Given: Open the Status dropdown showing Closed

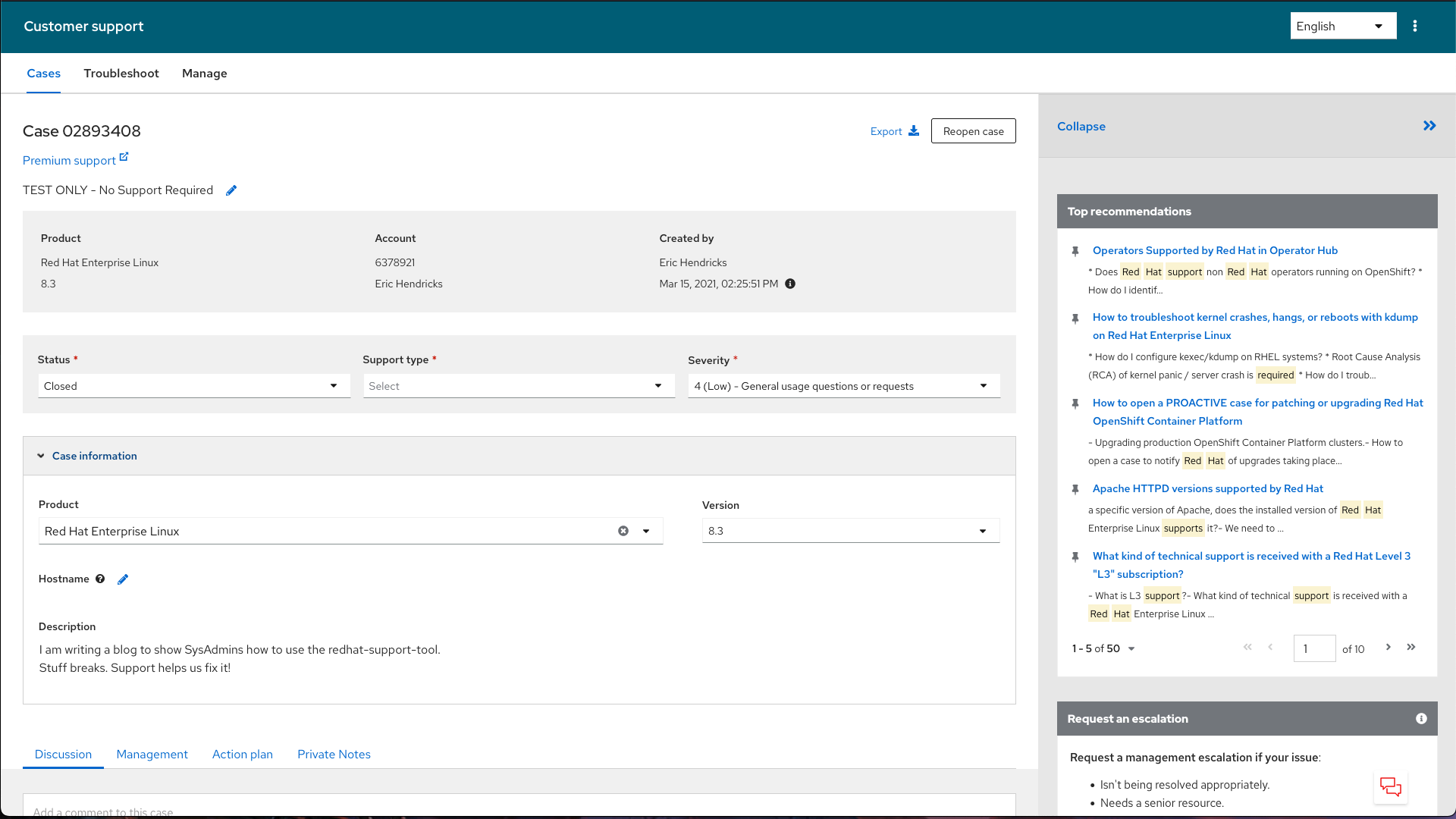Looking at the screenshot, I should 194,386.
